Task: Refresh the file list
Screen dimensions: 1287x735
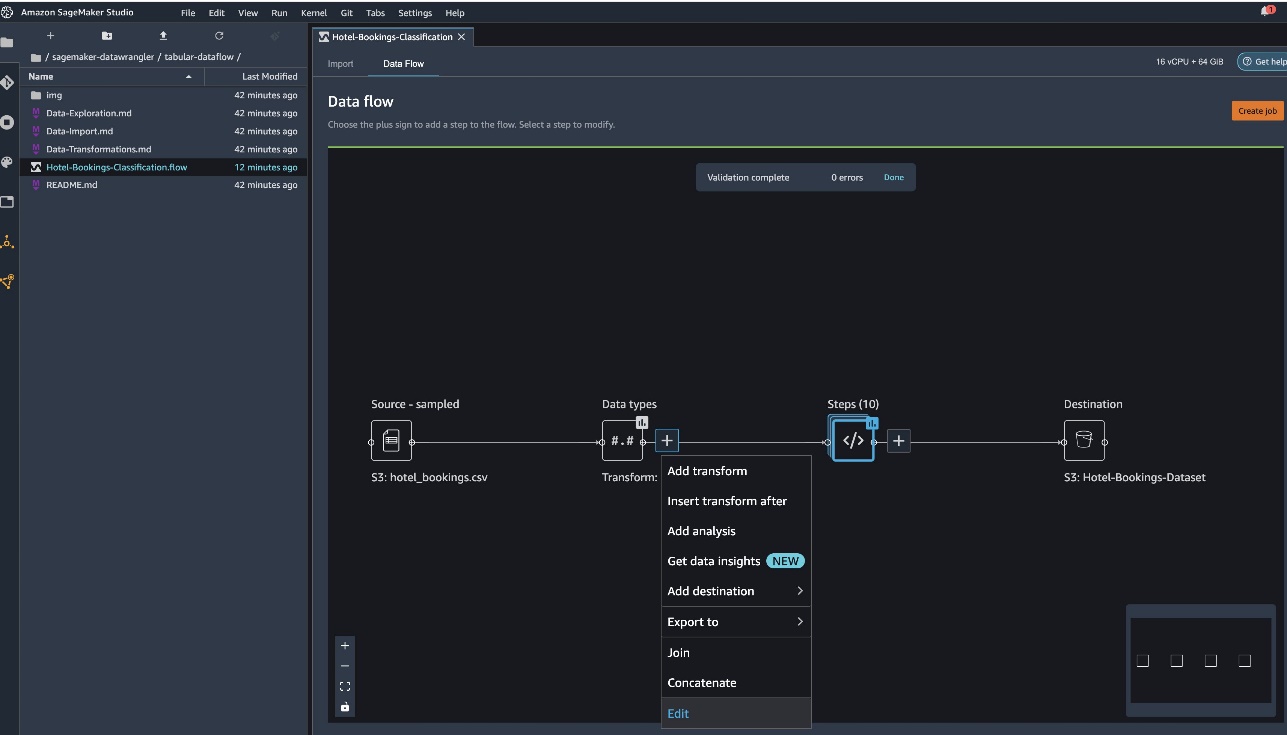Action: [x=219, y=36]
